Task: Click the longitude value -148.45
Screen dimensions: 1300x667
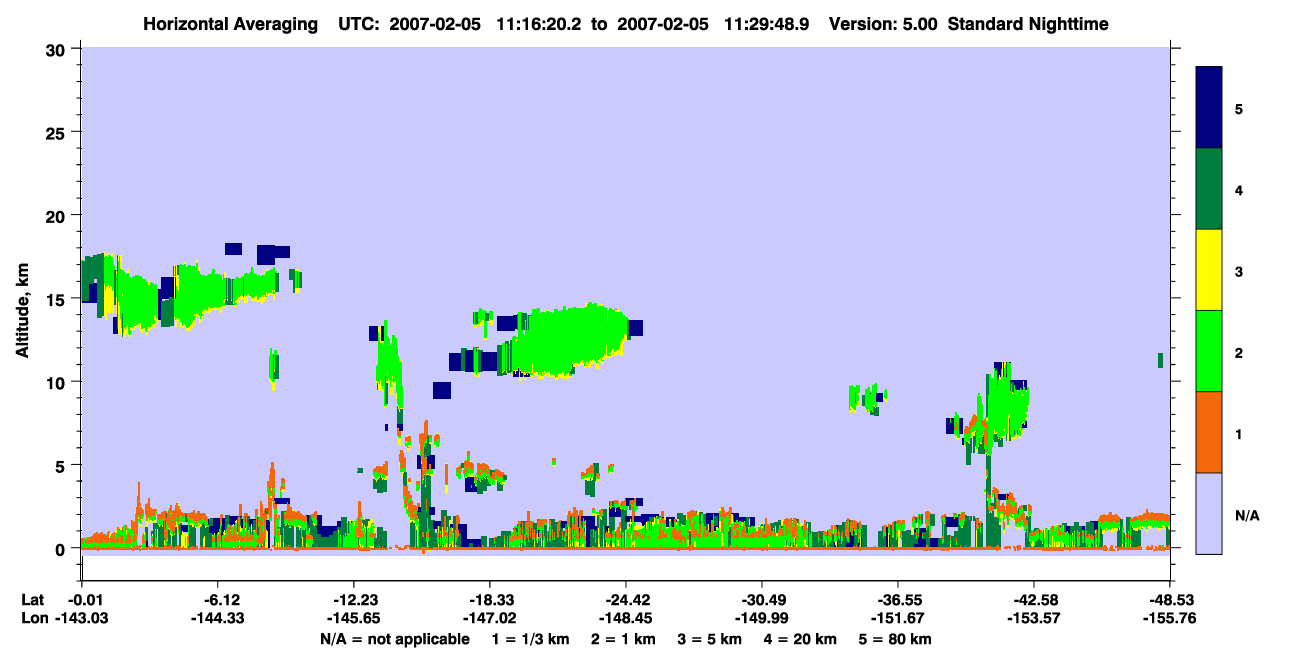Action: (x=625, y=618)
